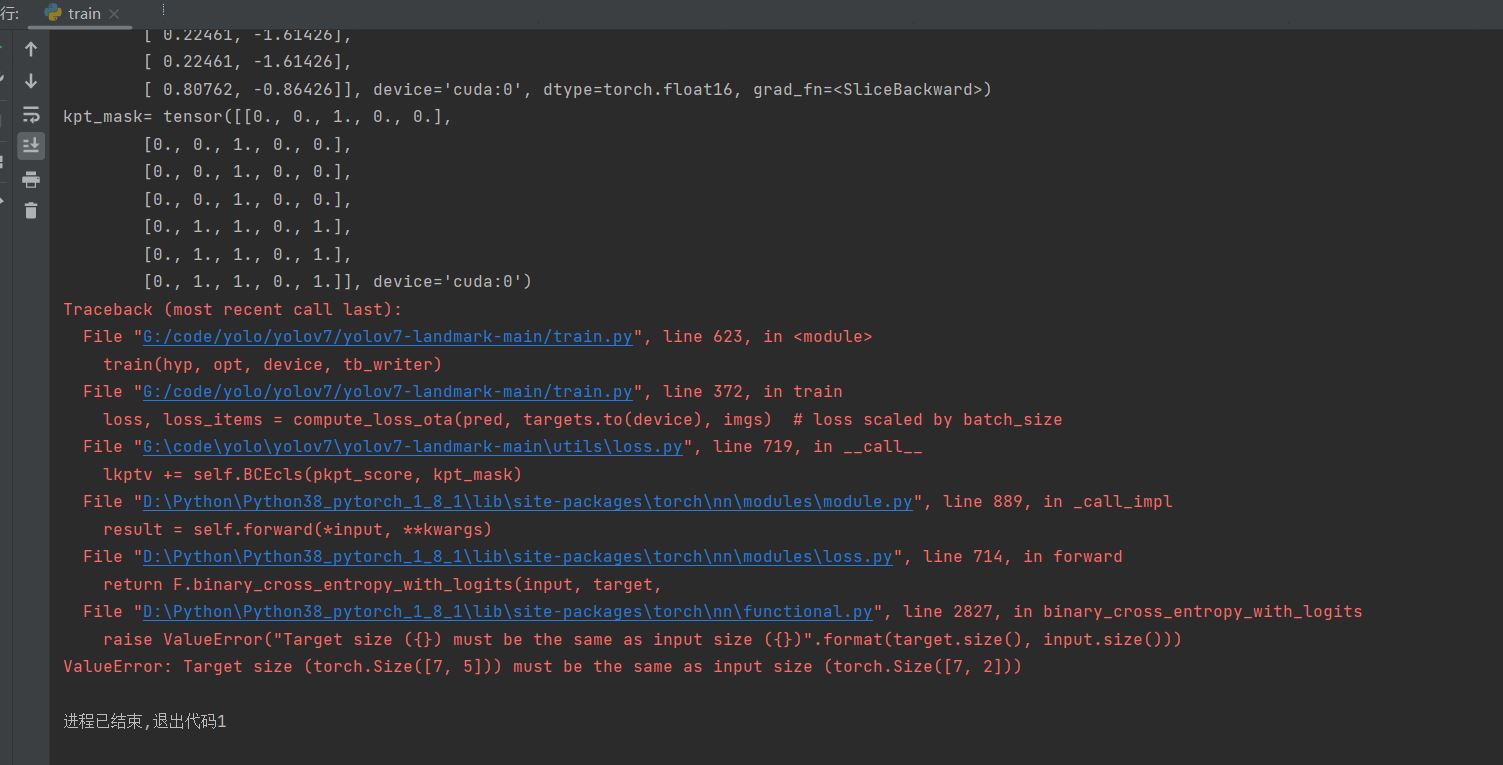1503x765 pixels.
Task: Click the 进程已结束 exit message line
Action: pos(145,720)
